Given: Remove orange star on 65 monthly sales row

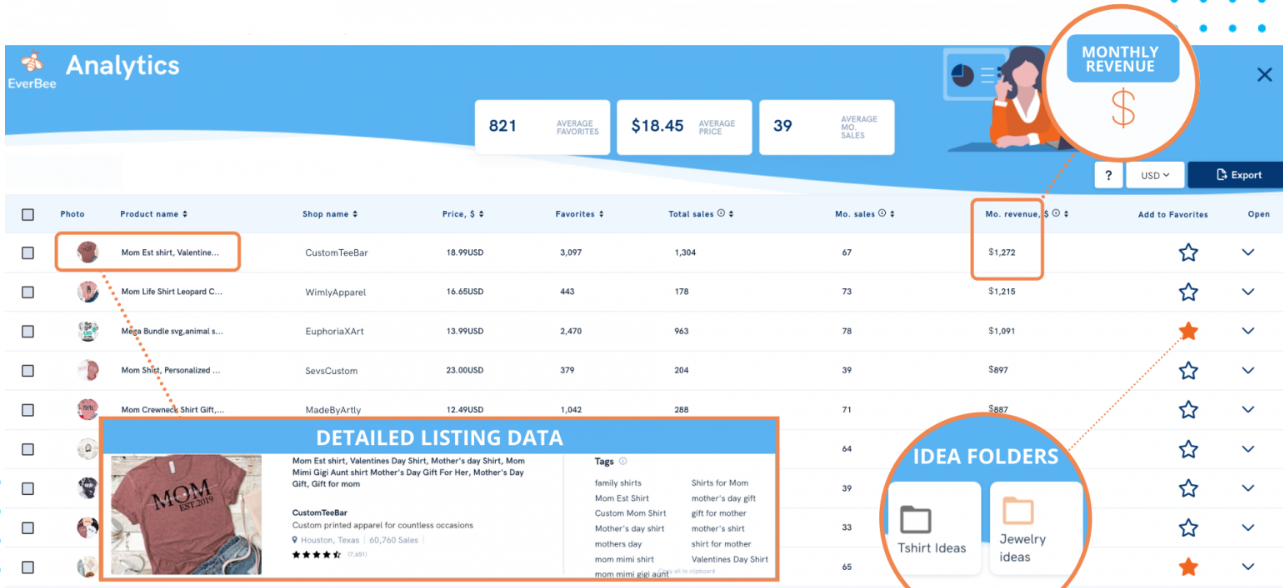Looking at the screenshot, I should pos(1188,567).
